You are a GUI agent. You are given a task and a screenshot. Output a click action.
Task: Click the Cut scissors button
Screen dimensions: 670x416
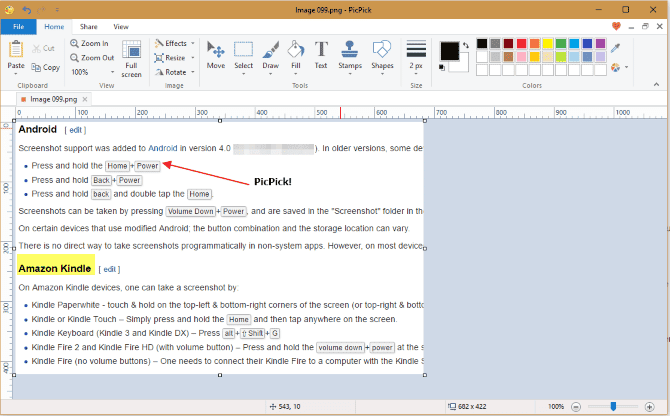coord(44,48)
